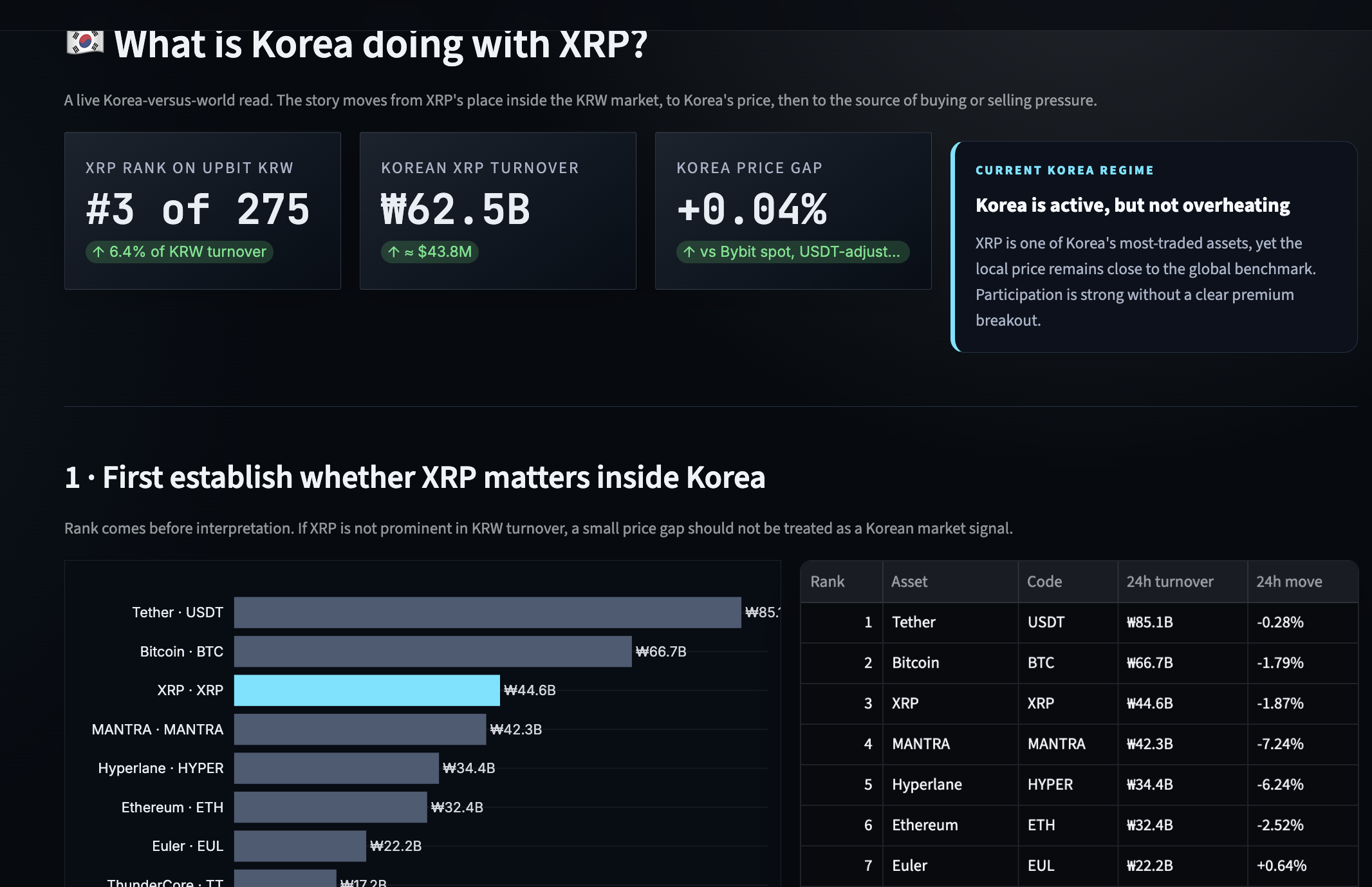The image size is (1372, 887).
Task: Click the "6.4% of KRW turnover" badge text
Action: tap(188, 252)
